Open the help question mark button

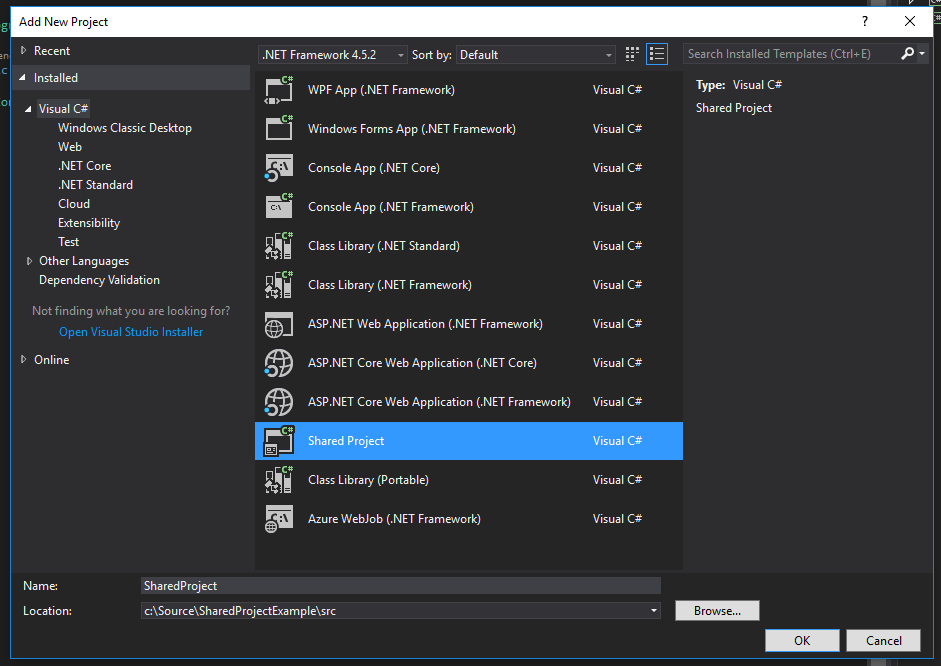coord(865,22)
